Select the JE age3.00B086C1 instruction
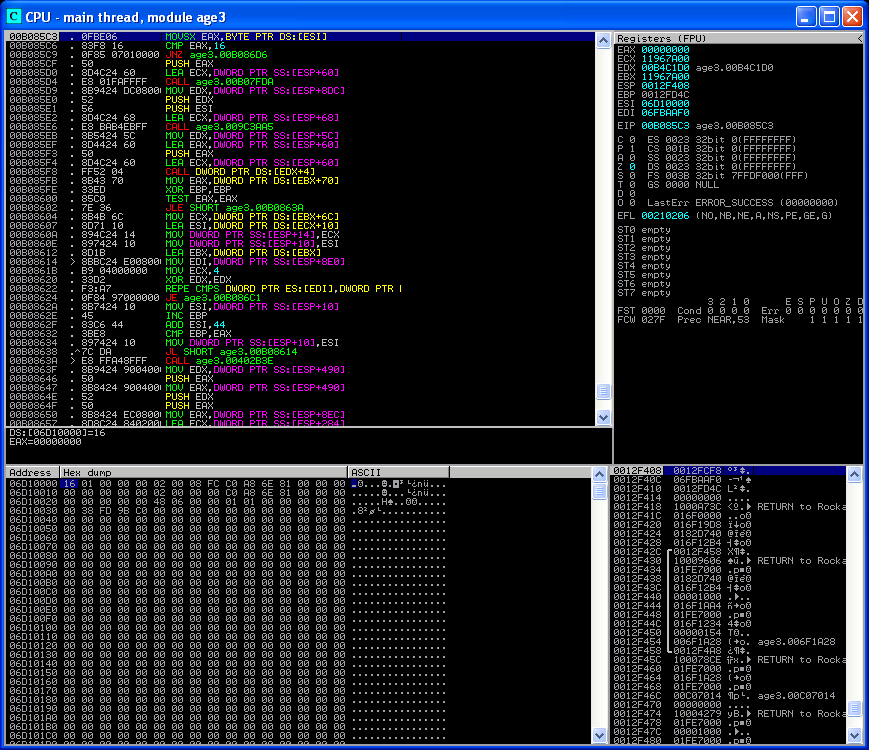 pos(213,298)
